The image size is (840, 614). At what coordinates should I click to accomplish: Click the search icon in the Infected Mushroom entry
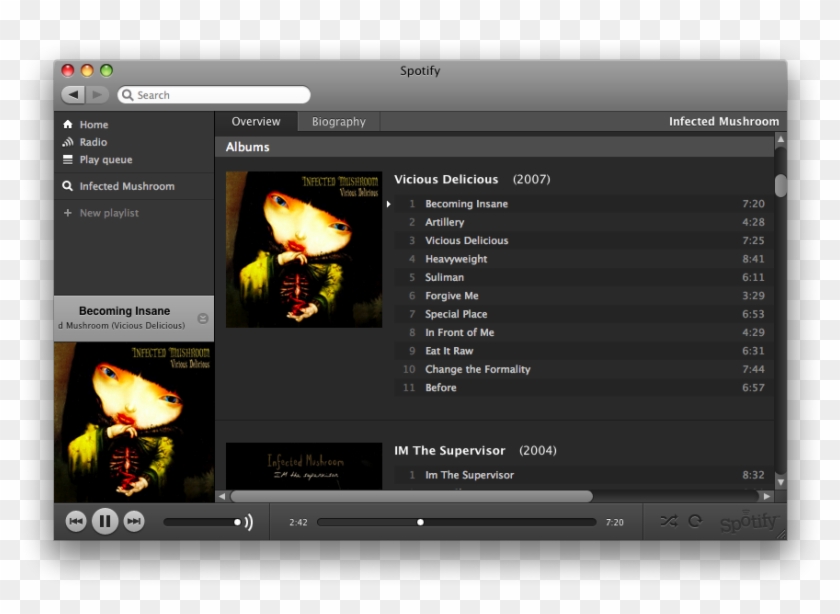click(69, 186)
